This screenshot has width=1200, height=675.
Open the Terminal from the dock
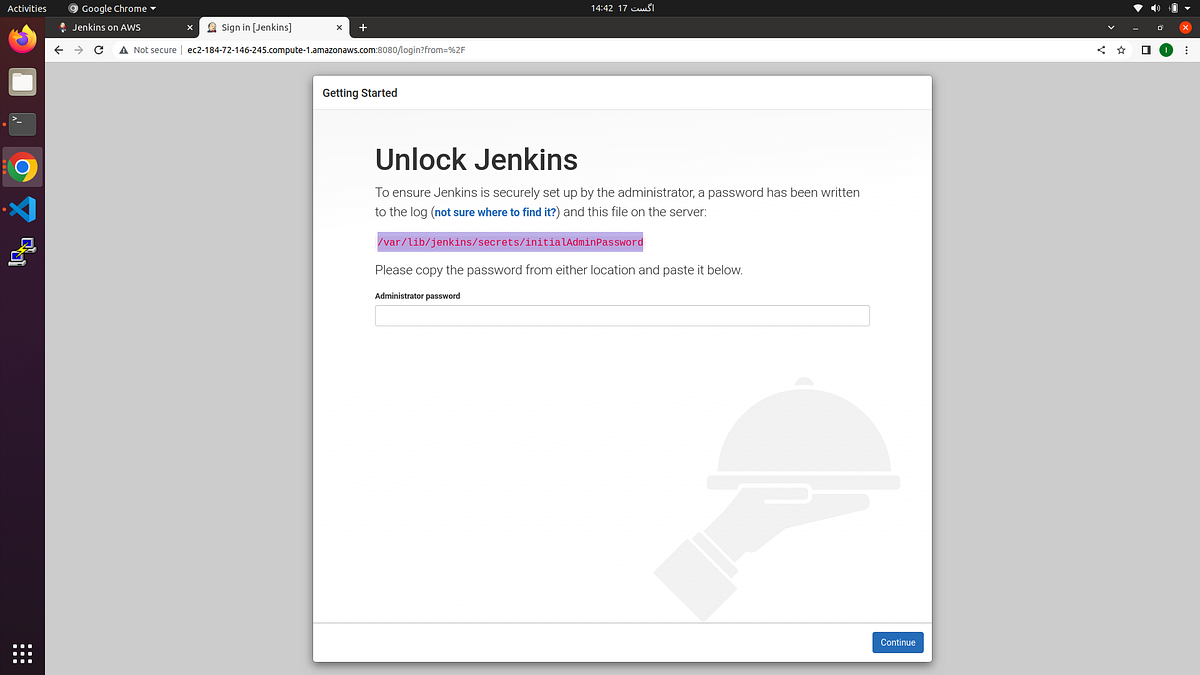(x=22, y=124)
